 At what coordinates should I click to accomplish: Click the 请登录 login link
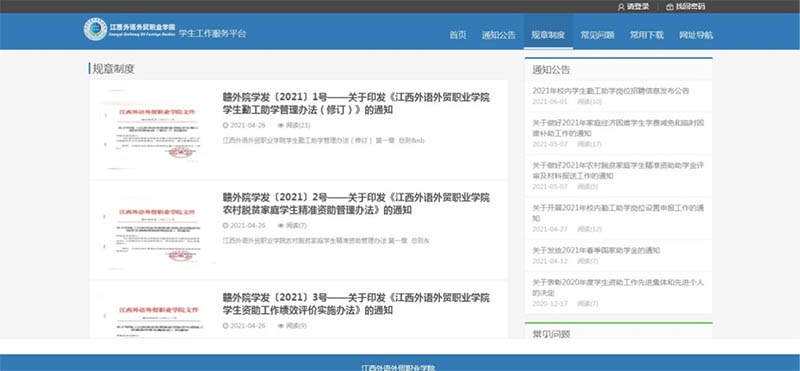pos(638,7)
